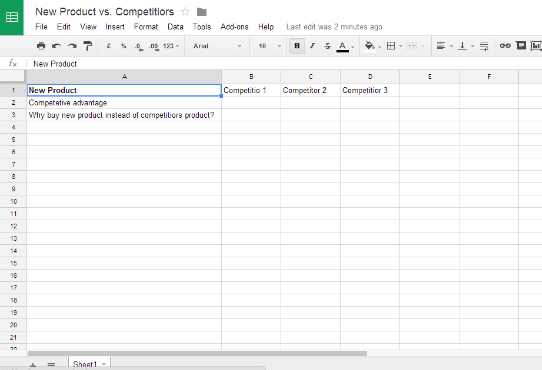Increase decimal places
Image resolution: width=542 pixels, height=370 pixels.
pyautogui.click(x=154, y=46)
